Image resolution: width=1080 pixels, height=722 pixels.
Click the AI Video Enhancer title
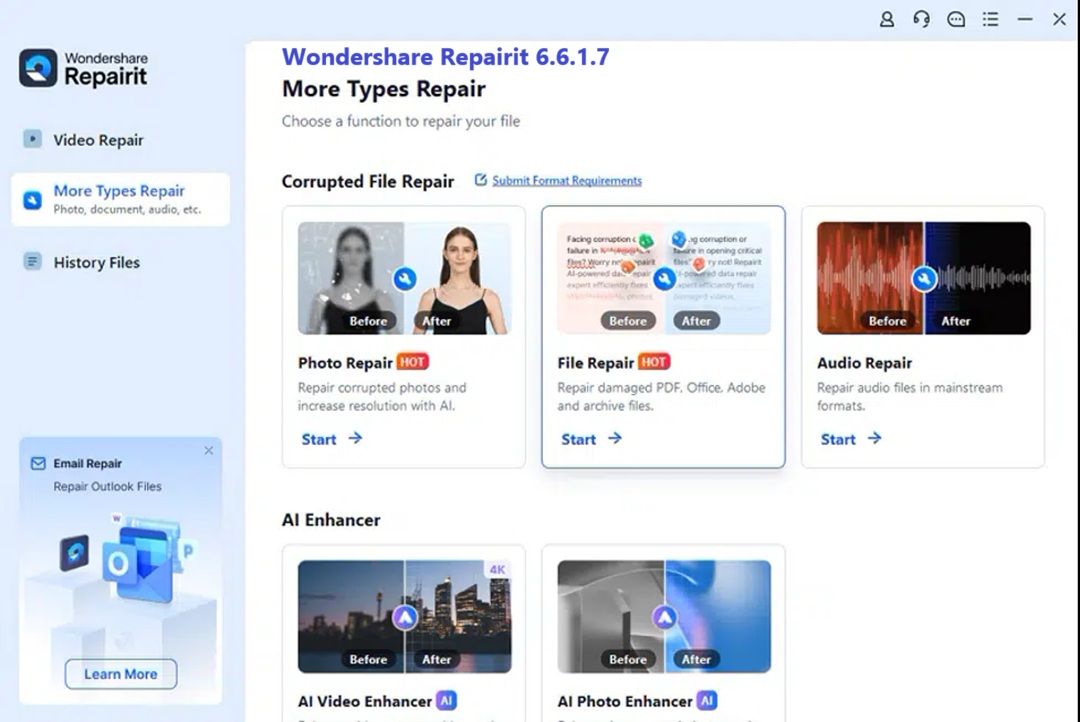(x=364, y=701)
